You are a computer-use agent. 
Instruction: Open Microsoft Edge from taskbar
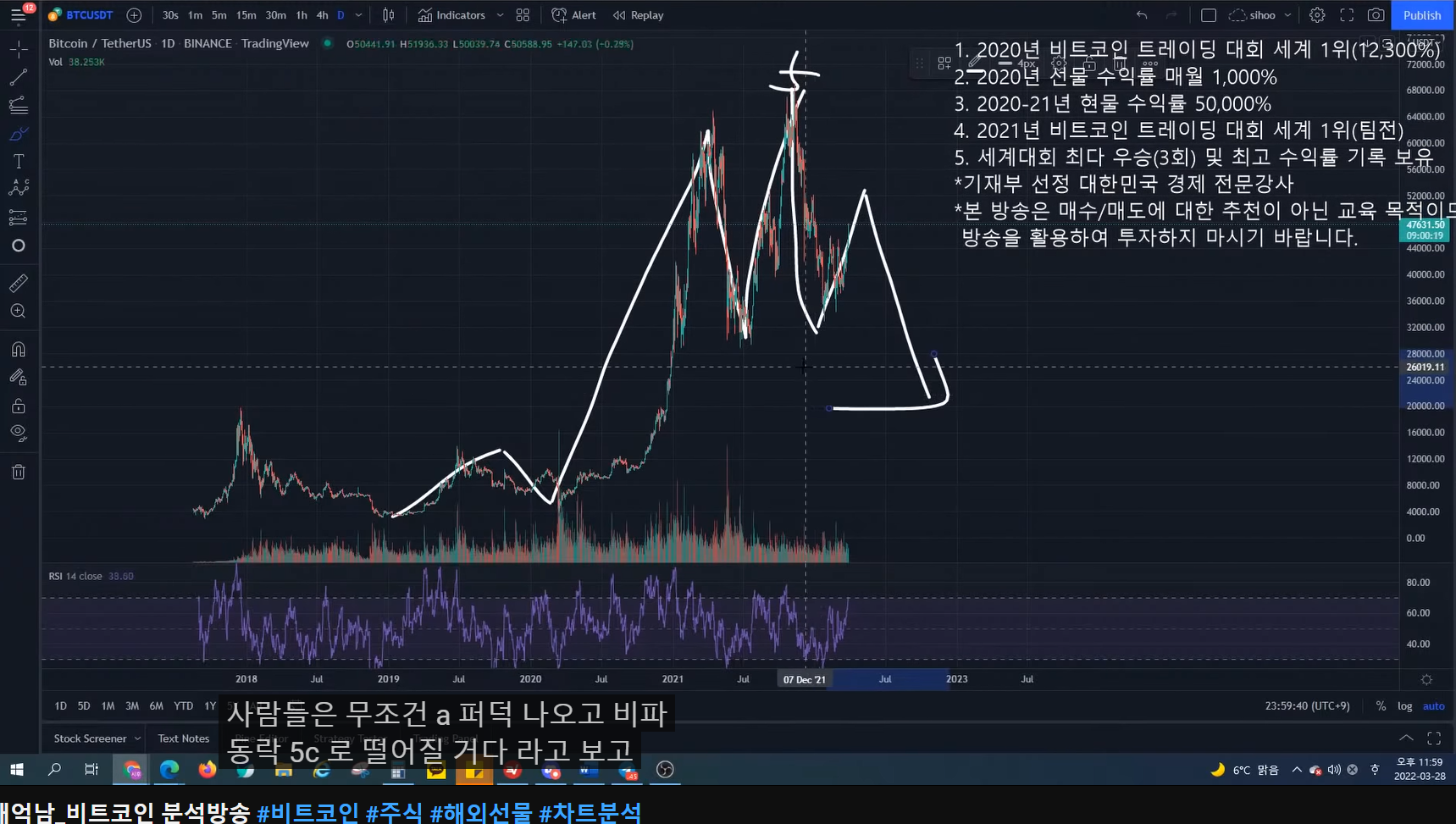169,770
